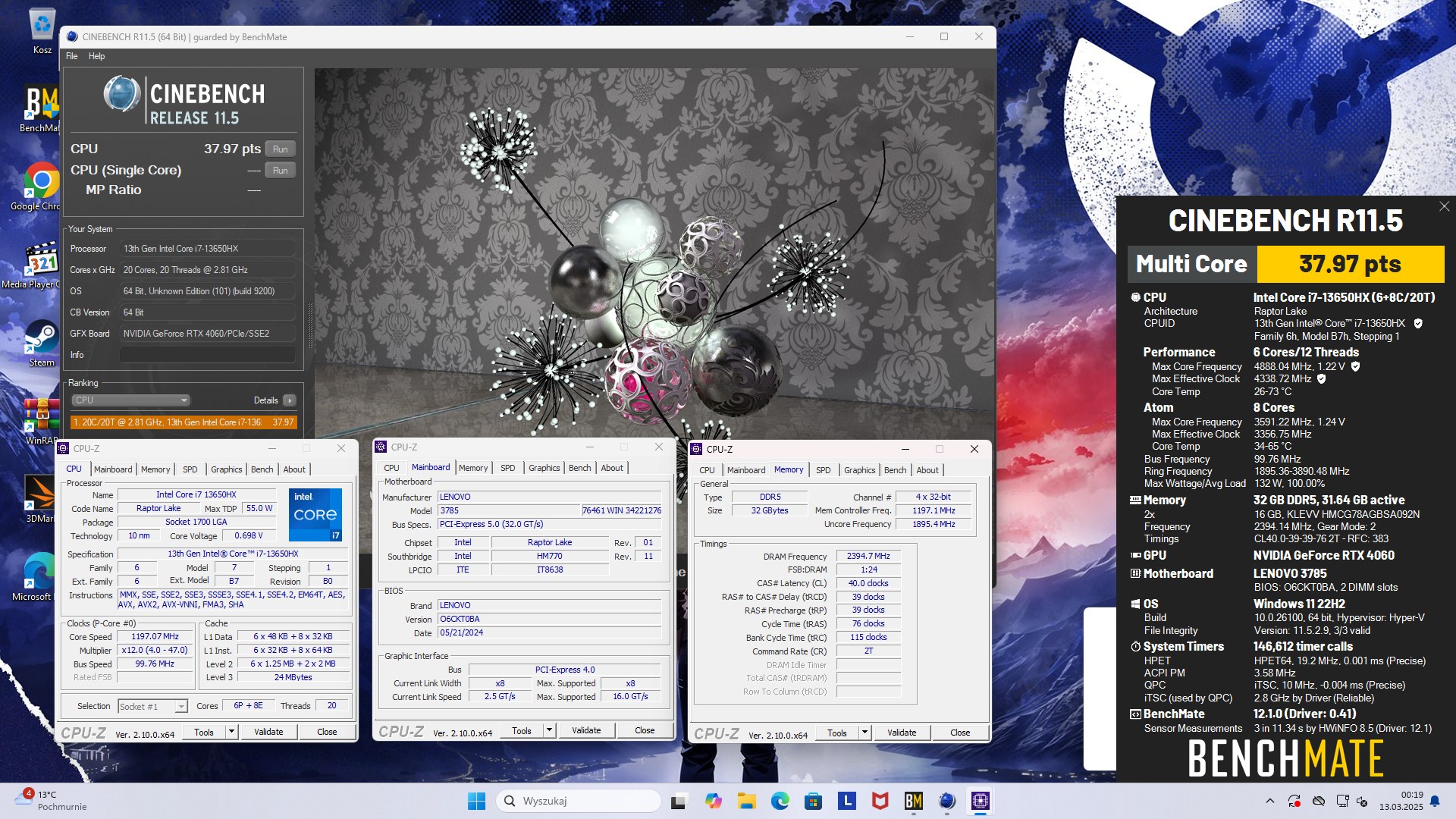Image resolution: width=1456 pixels, height=819 pixels.
Task: Open the BenchMate desktop shortcut
Action: click(42, 108)
